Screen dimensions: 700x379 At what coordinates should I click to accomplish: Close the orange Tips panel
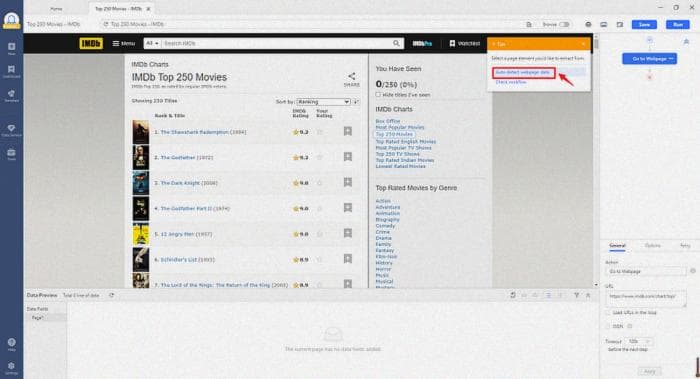pos(583,44)
